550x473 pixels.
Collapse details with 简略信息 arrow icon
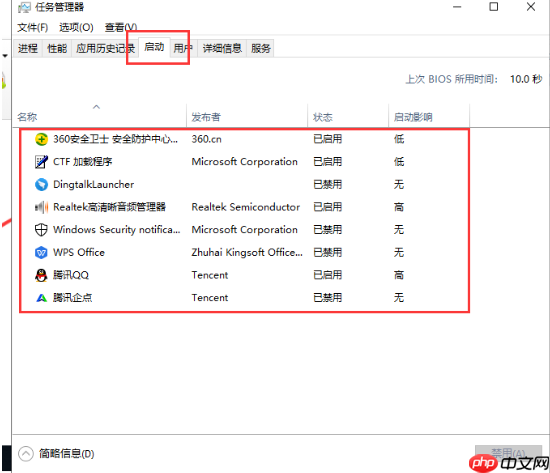[x=26, y=454]
